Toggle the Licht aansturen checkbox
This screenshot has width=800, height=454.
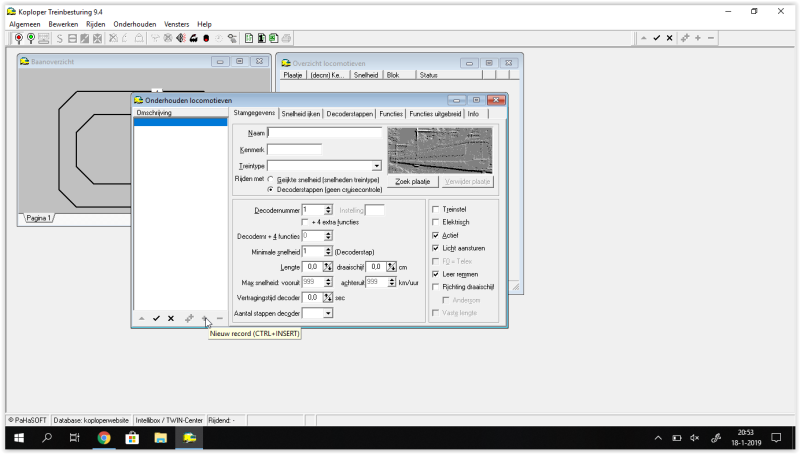point(435,248)
